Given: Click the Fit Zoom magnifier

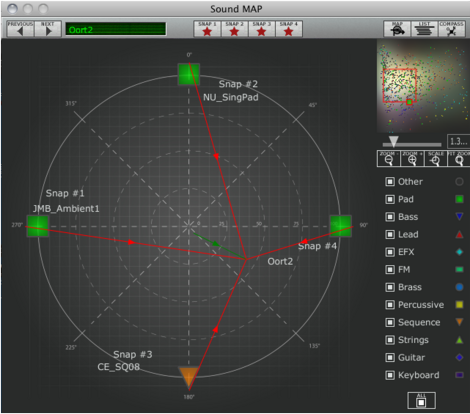Looking at the screenshot, I should pyautogui.click(x=459, y=158).
